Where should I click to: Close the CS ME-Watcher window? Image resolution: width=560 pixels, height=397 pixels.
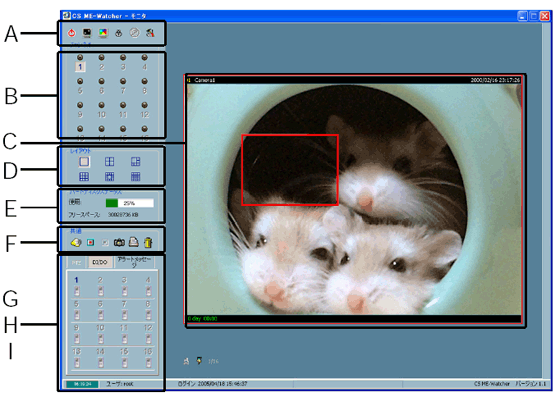pos(545,16)
